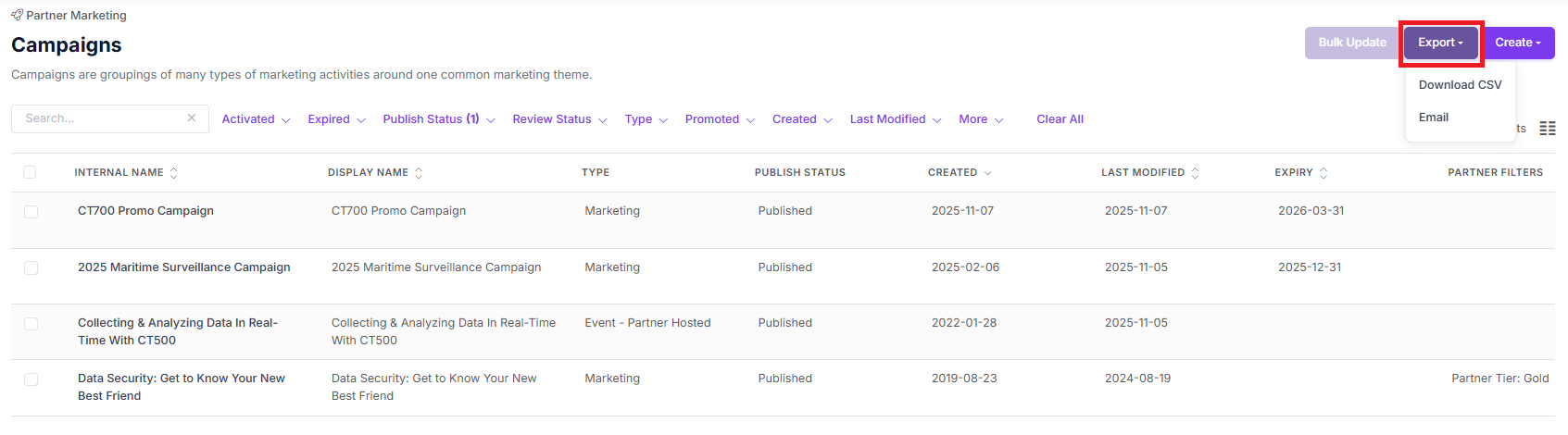Screen dimensions: 1568x435
Task: Click the Campaigns page heading
Action: tap(67, 45)
